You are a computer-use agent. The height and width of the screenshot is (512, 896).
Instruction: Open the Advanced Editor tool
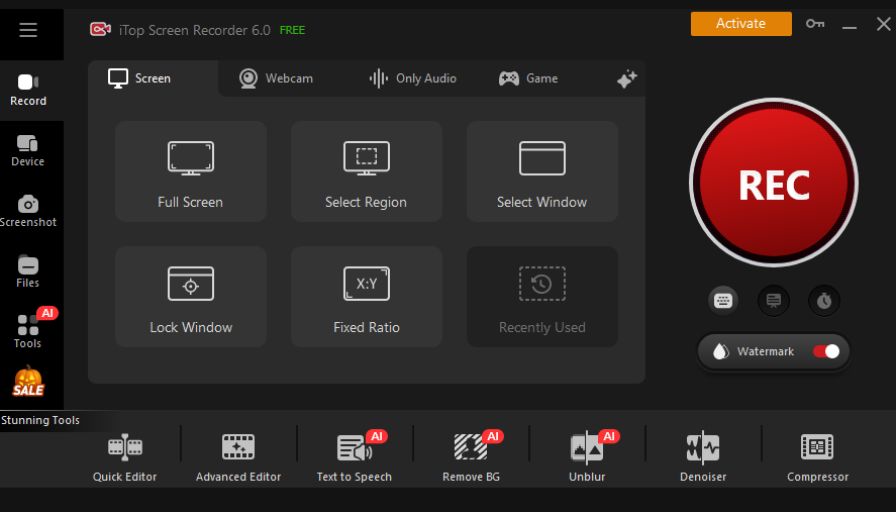[x=238, y=458]
